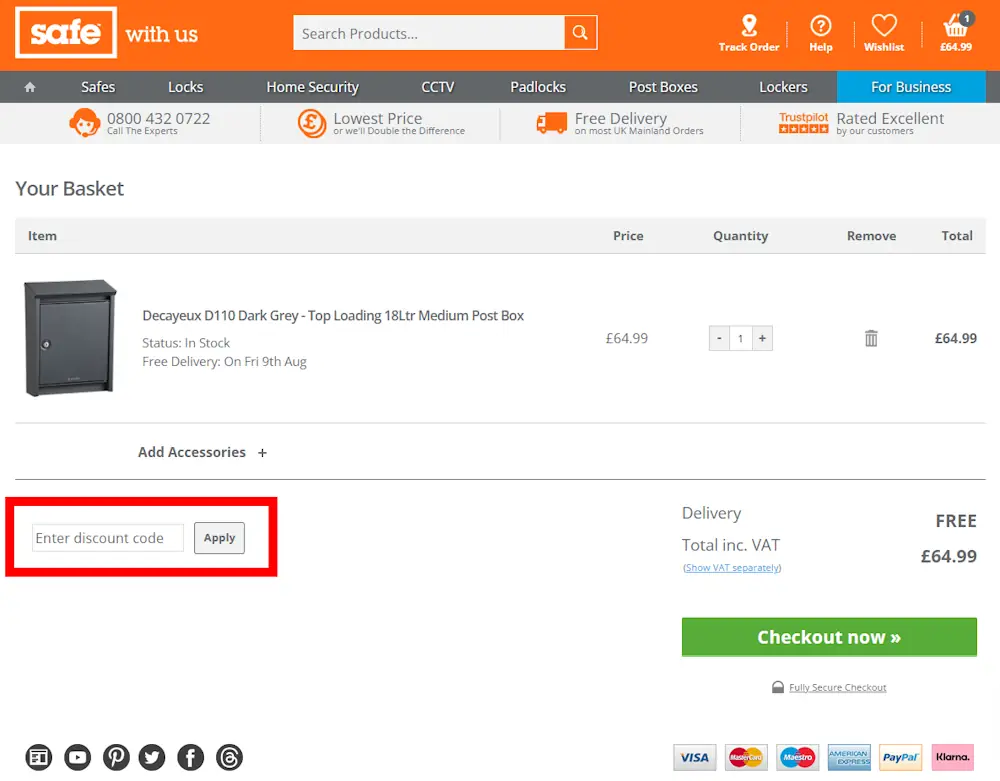Click the Free Delivery: On Fri 9th Aug text
The height and width of the screenshot is (781, 1000).
pos(224,361)
